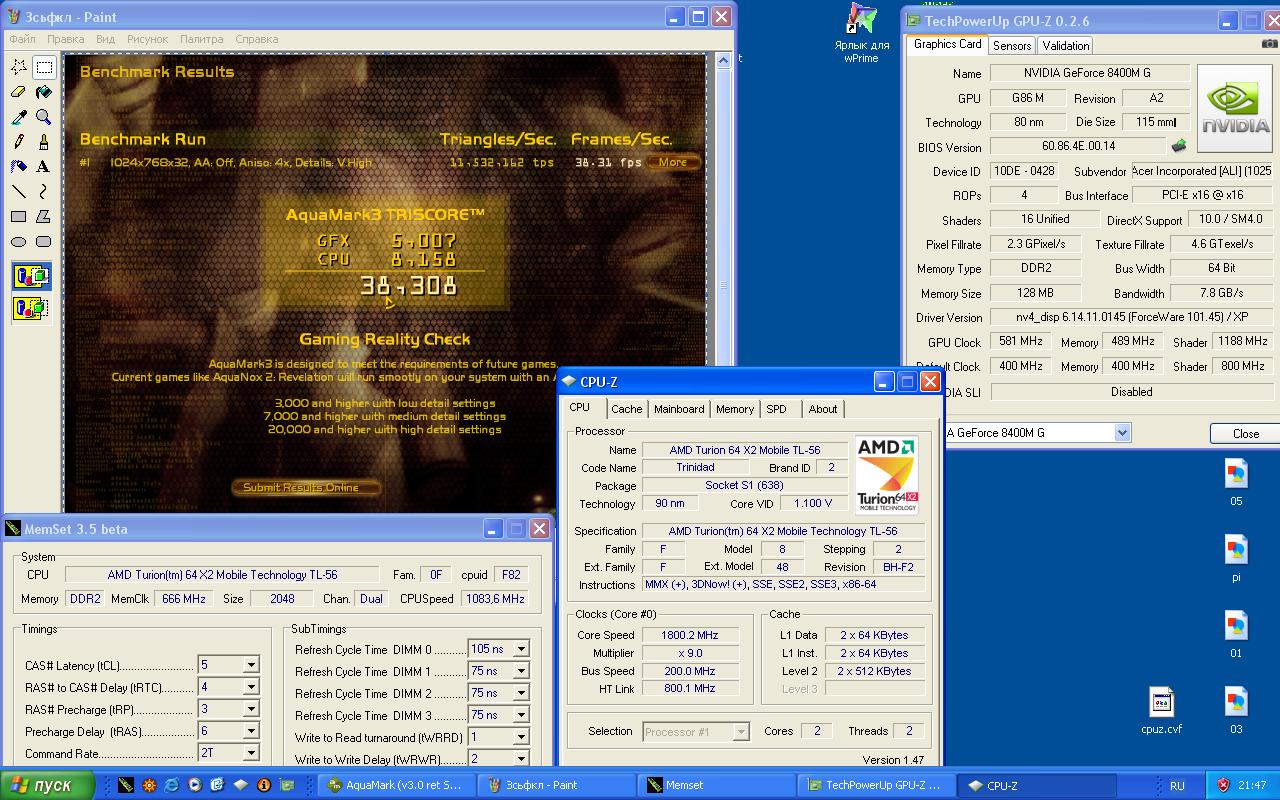Expand the GPU selection dropdown in GPU-Z

coord(1122,432)
